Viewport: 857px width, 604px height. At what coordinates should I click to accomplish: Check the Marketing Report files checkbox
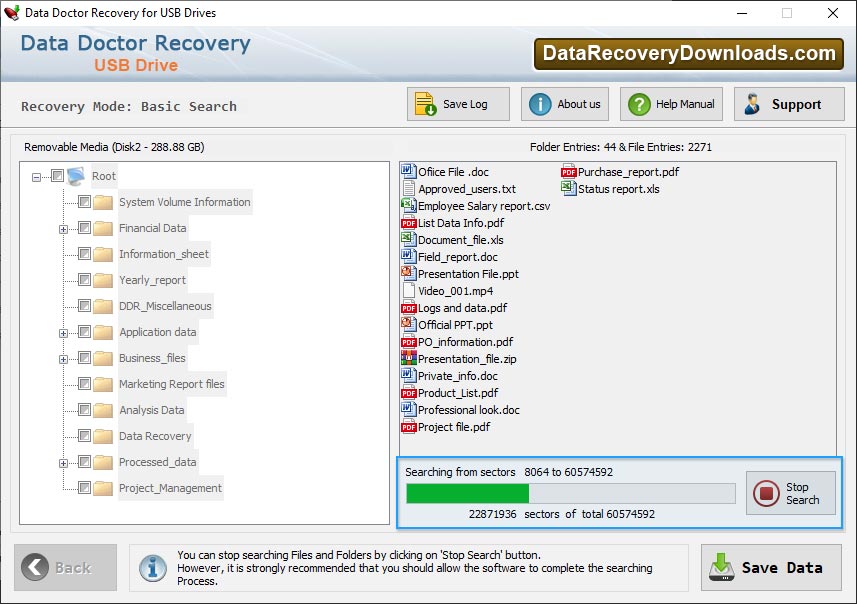click(84, 384)
